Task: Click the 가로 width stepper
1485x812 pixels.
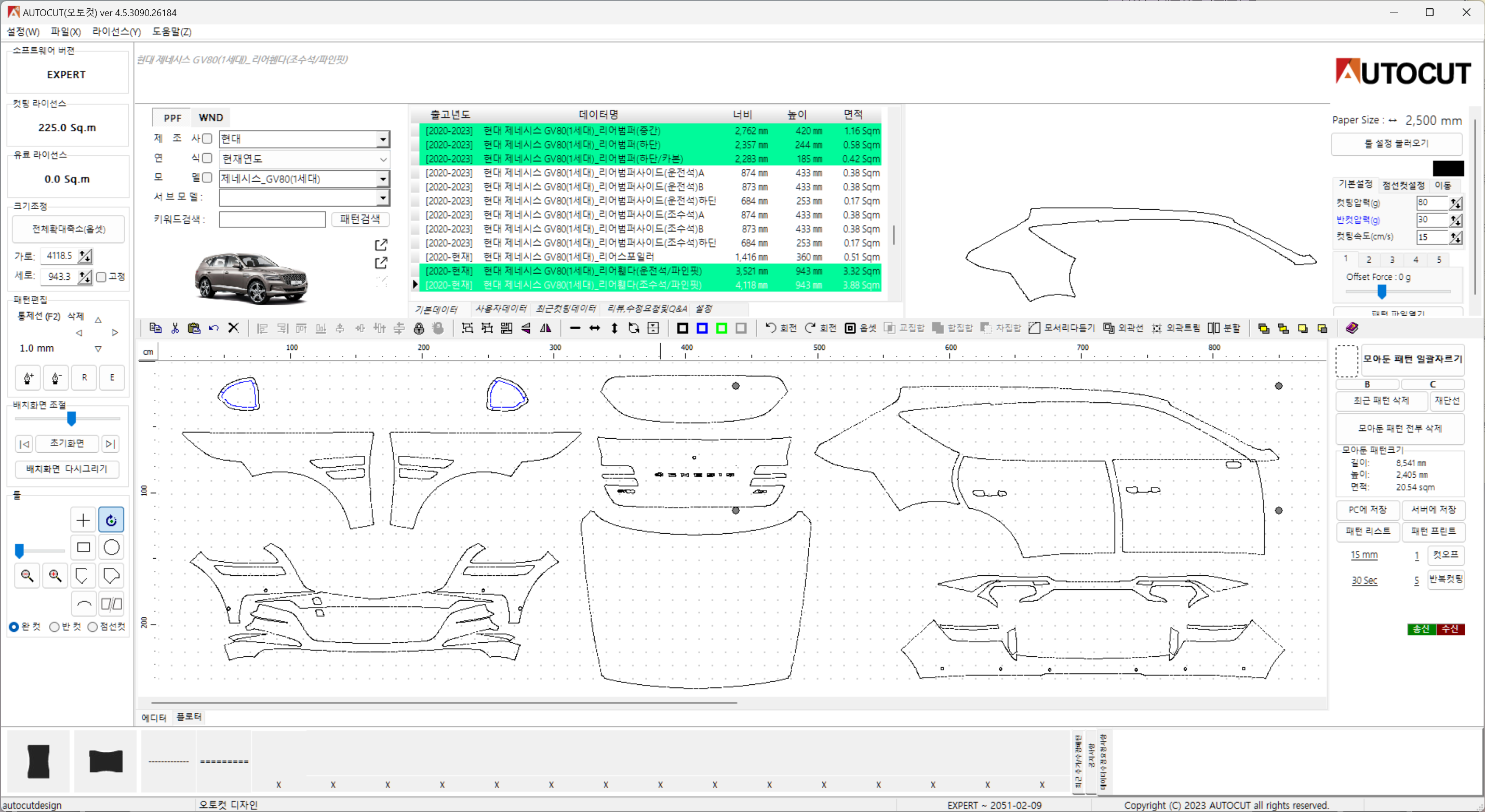Action: tap(85, 256)
